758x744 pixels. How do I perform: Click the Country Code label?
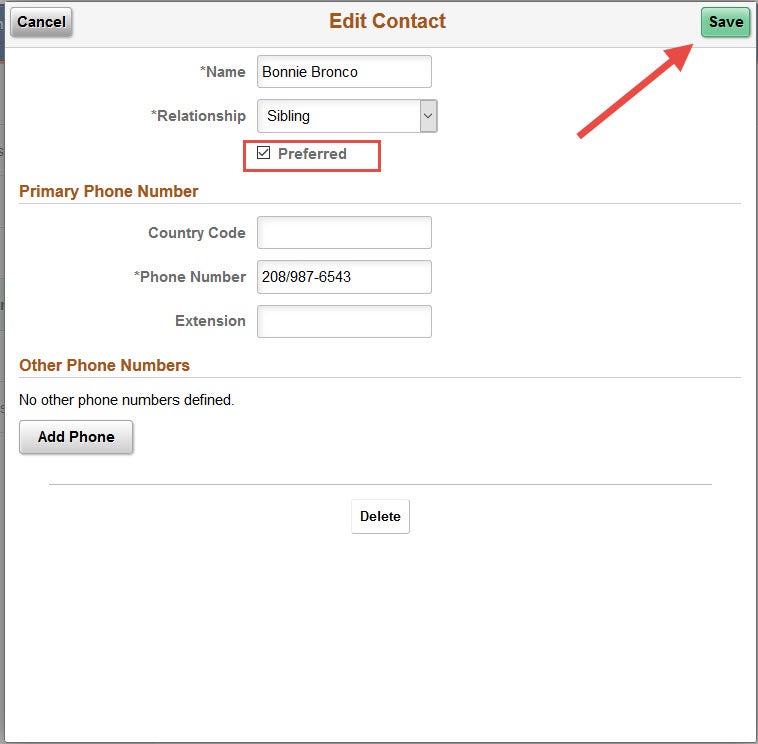click(197, 233)
